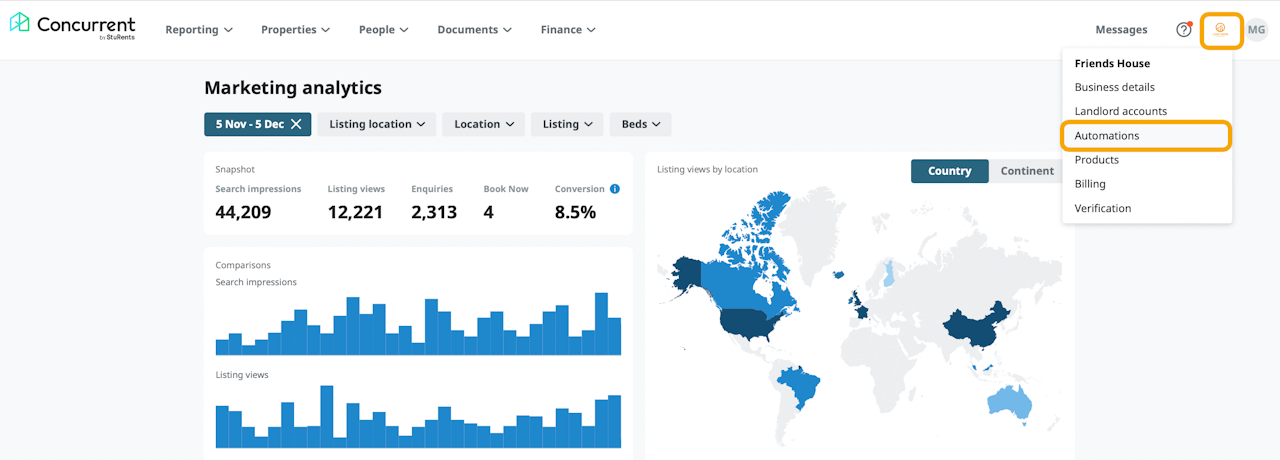
Task: Expand the Beds filter dropdown
Action: pyautogui.click(x=640, y=124)
